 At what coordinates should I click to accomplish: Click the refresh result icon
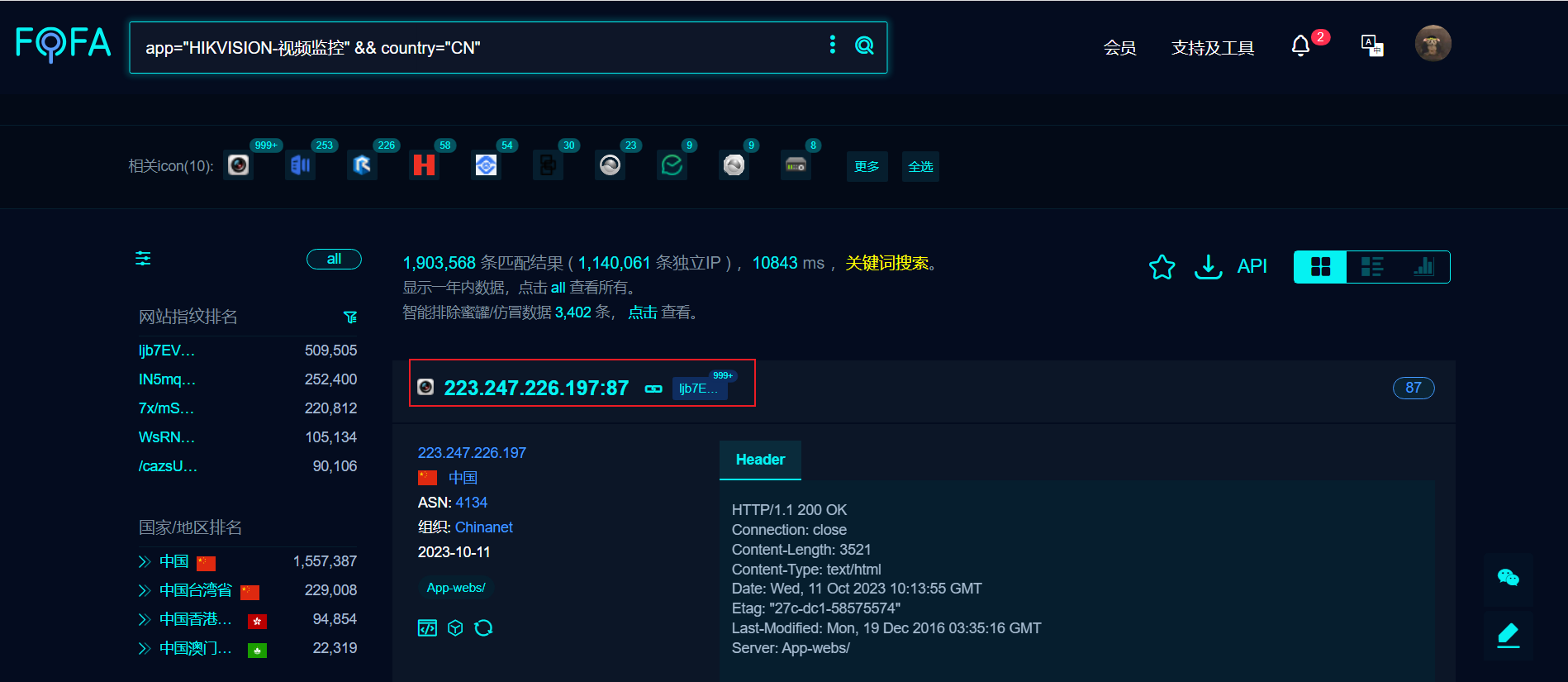(x=484, y=628)
